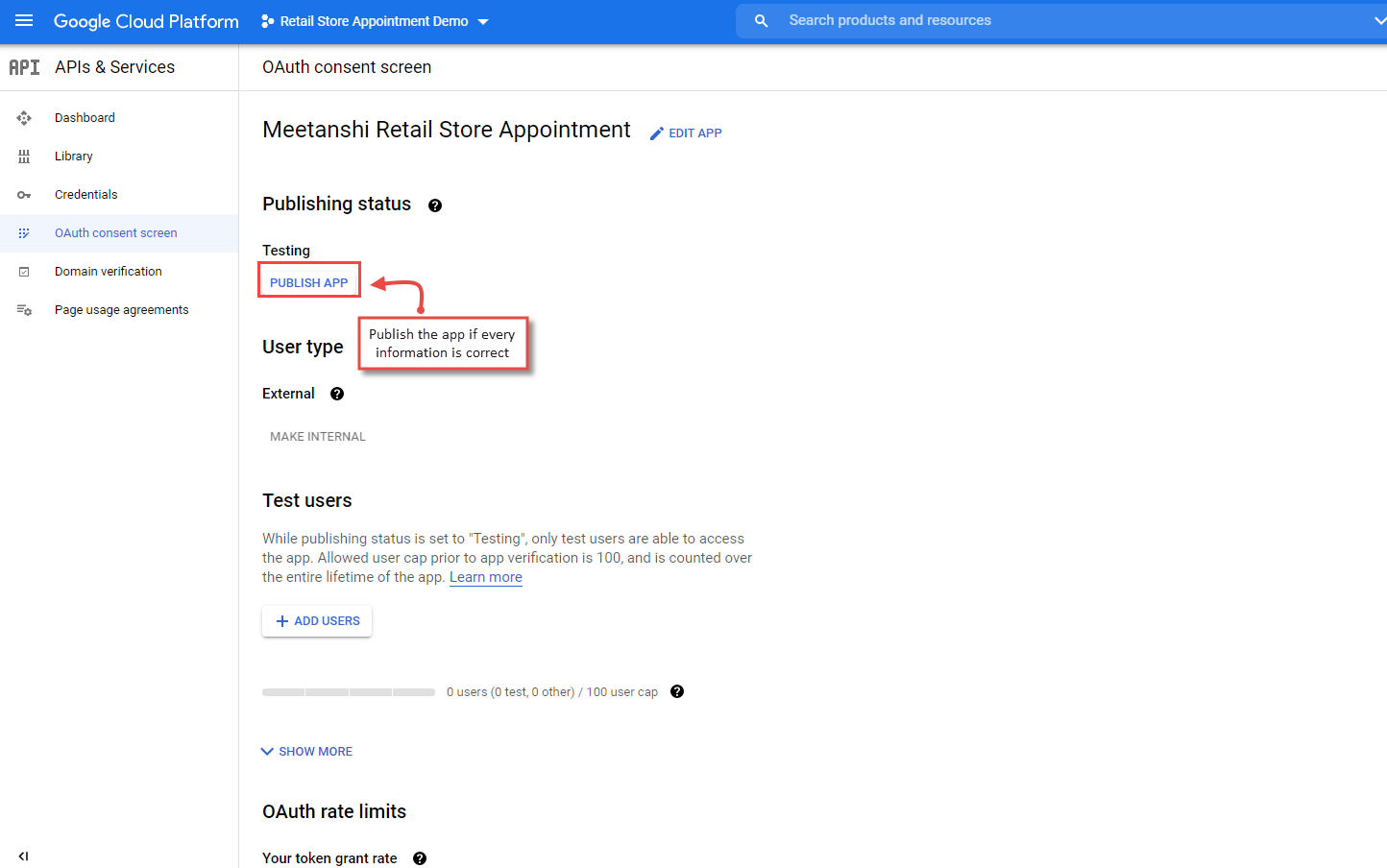Click the Domain verification checkbox icon
Image resolution: width=1387 pixels, height=868 pixels.
point(24,272)
